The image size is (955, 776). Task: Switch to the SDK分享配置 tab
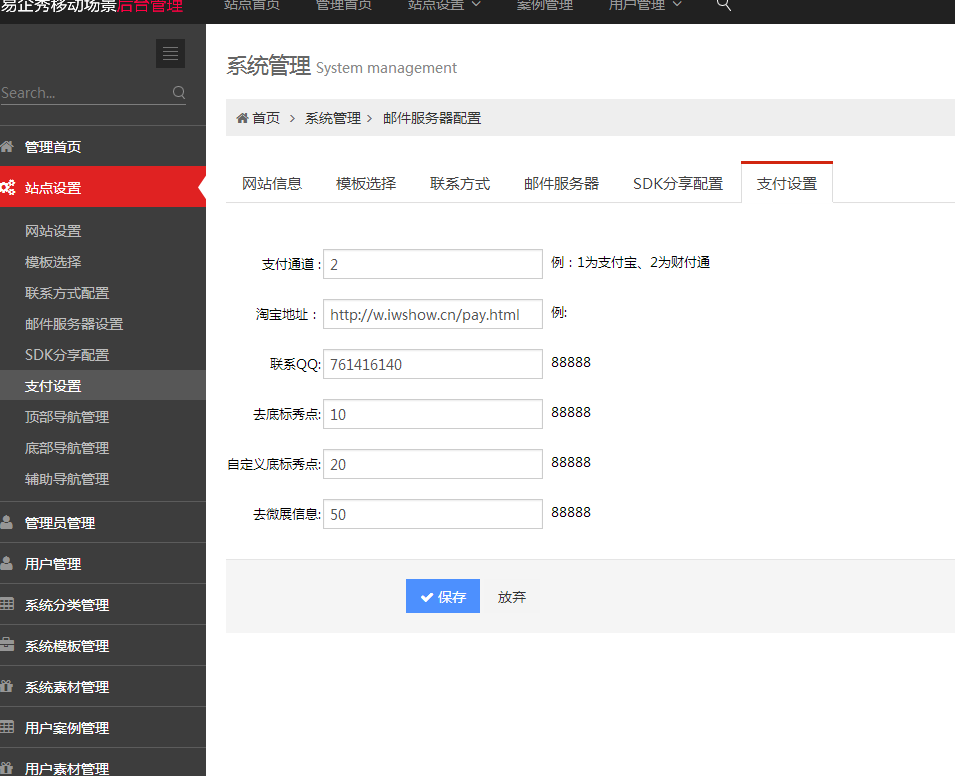coord(679,183)
